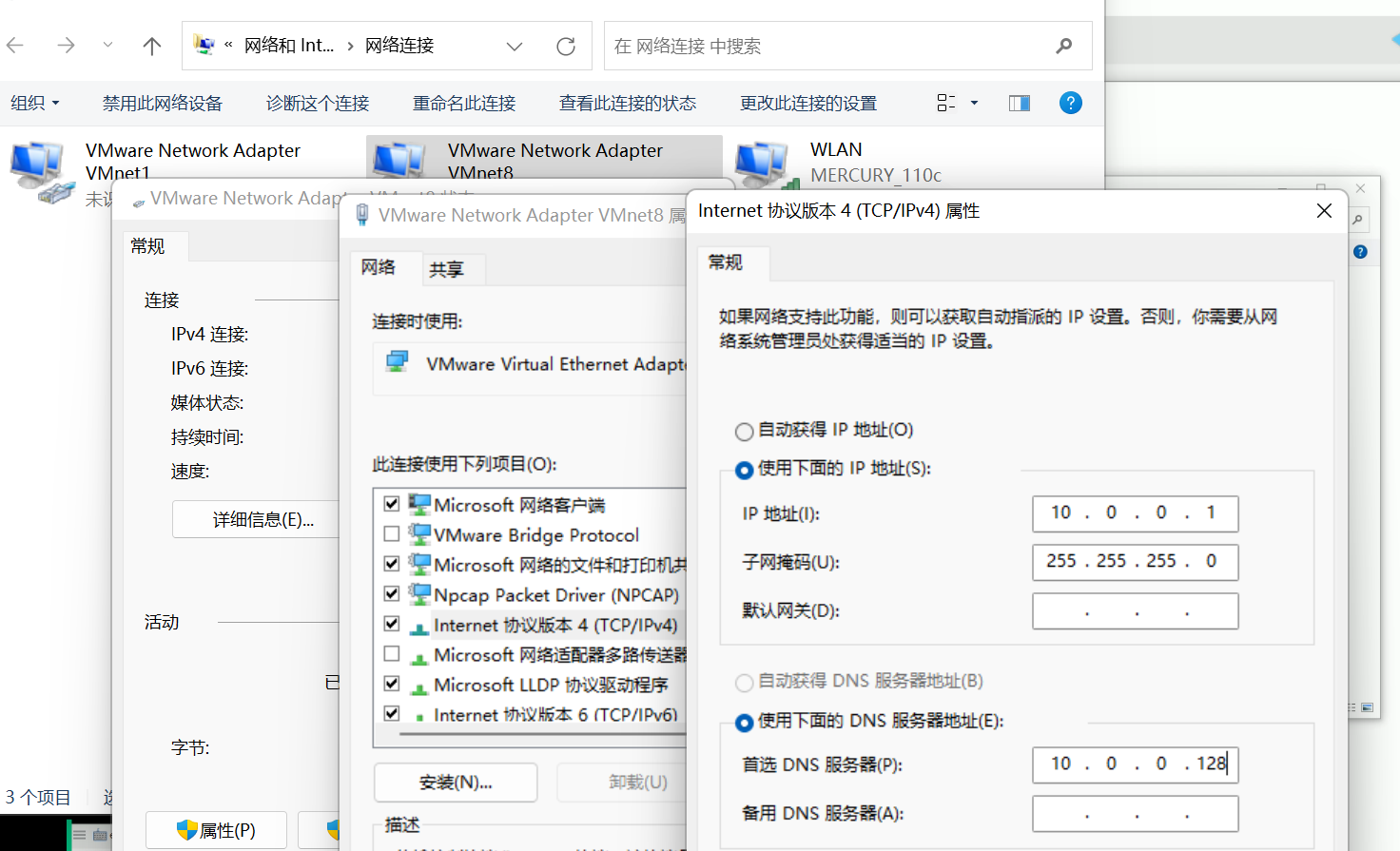Click 查看此连接的状态 toolbar command

[628, 103]
